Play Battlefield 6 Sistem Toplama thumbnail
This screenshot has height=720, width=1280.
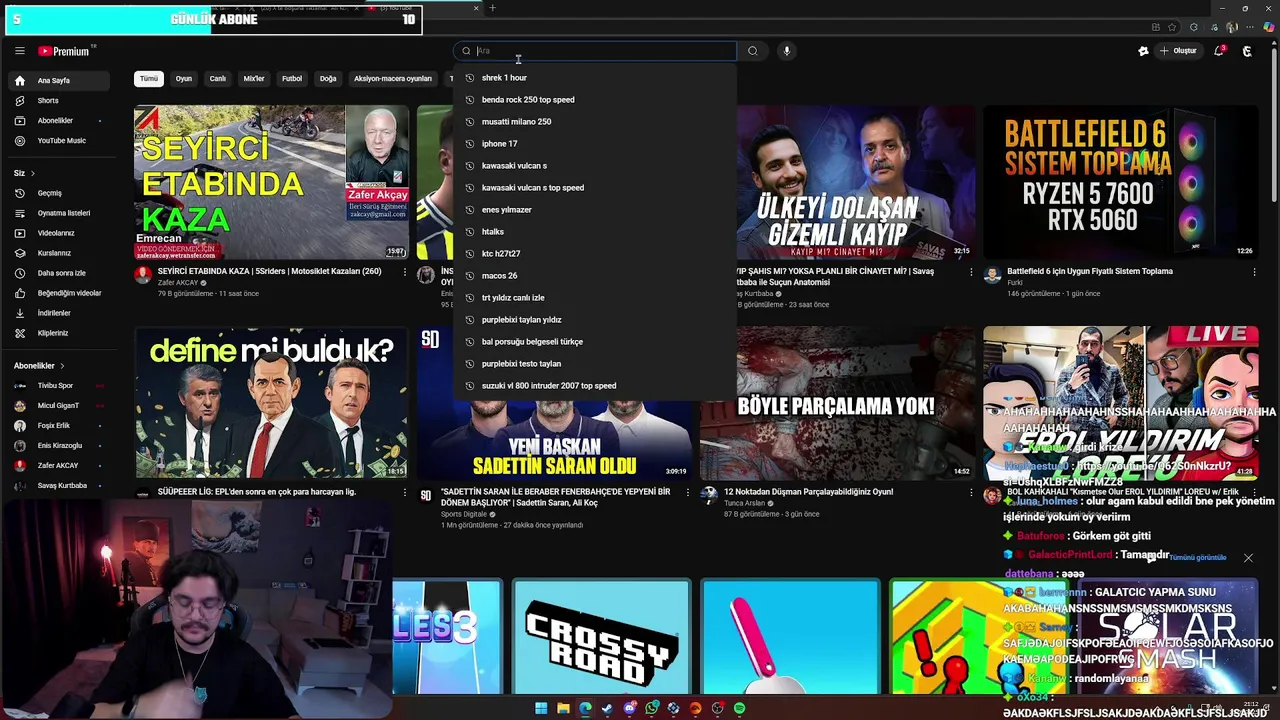pos(1120,182)
